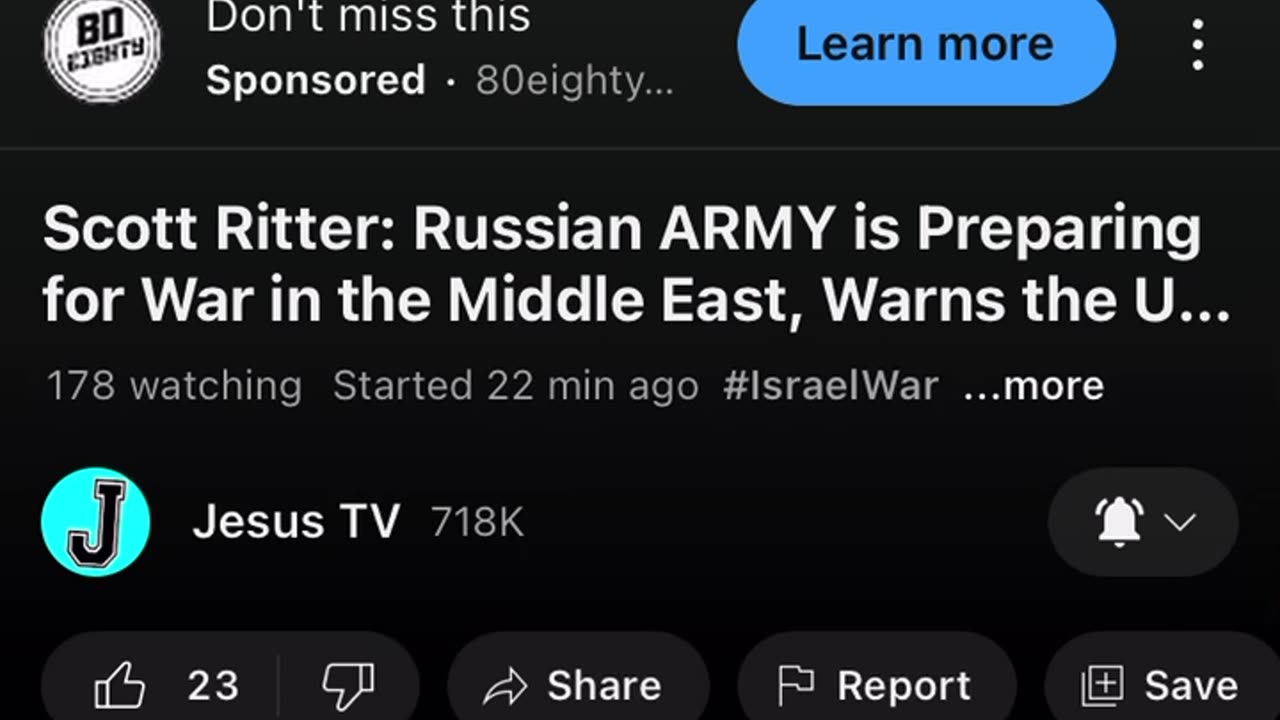Tap the thumbs up like icon

click(119, 686)
